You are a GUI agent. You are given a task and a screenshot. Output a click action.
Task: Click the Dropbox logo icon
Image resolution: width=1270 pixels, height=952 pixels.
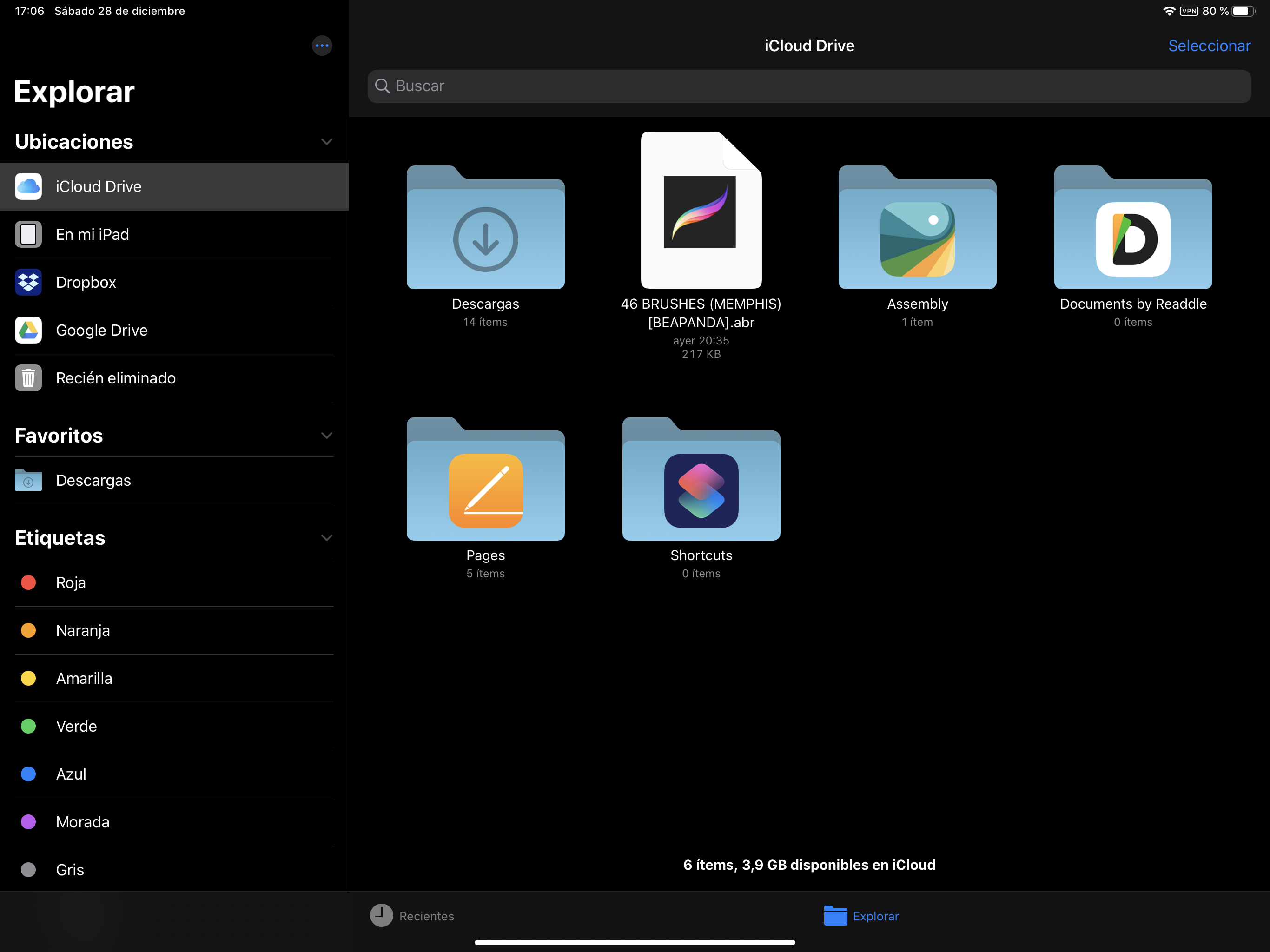tap(28, 282)
